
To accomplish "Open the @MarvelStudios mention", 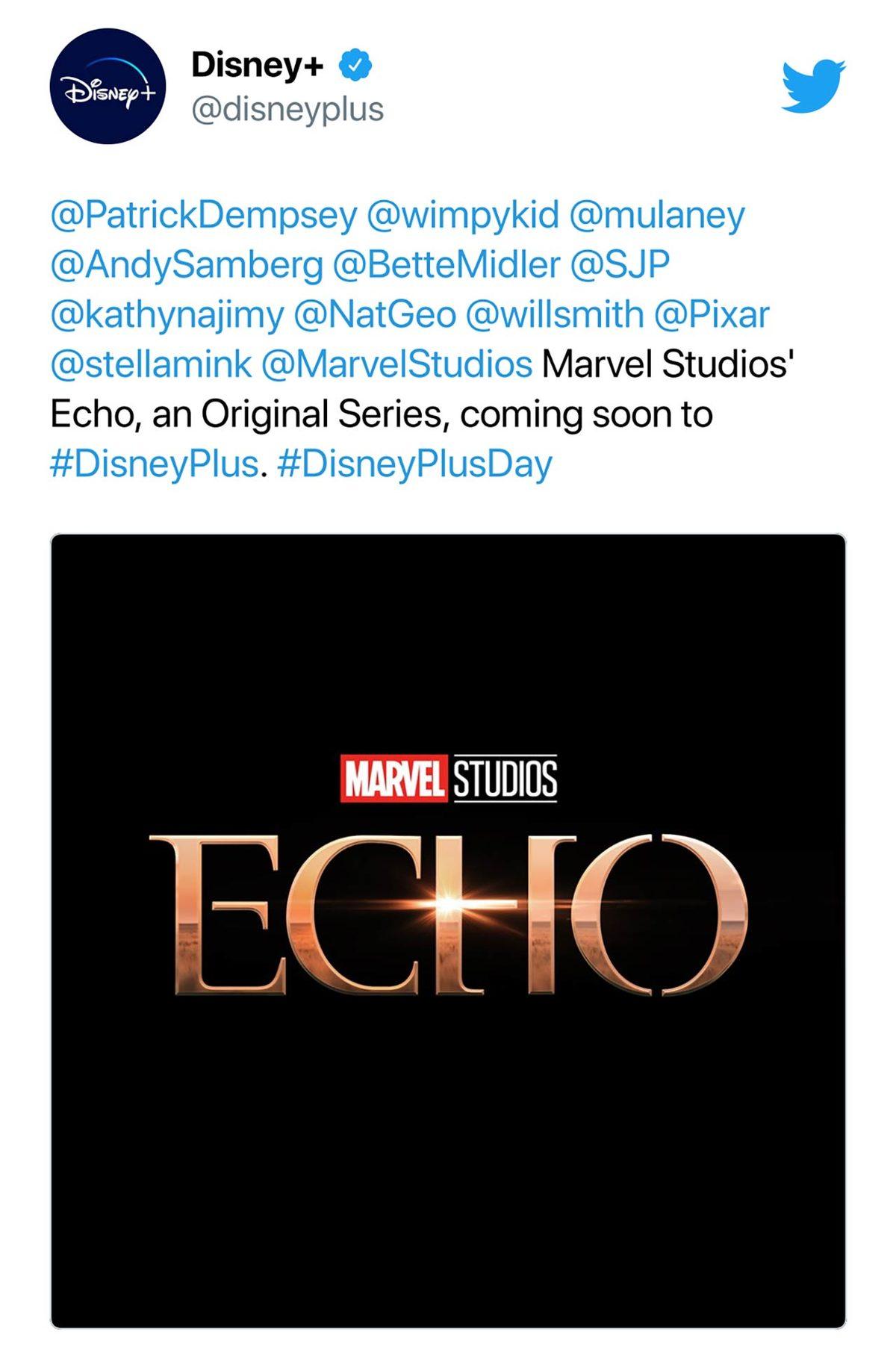I will click(396, 364).
